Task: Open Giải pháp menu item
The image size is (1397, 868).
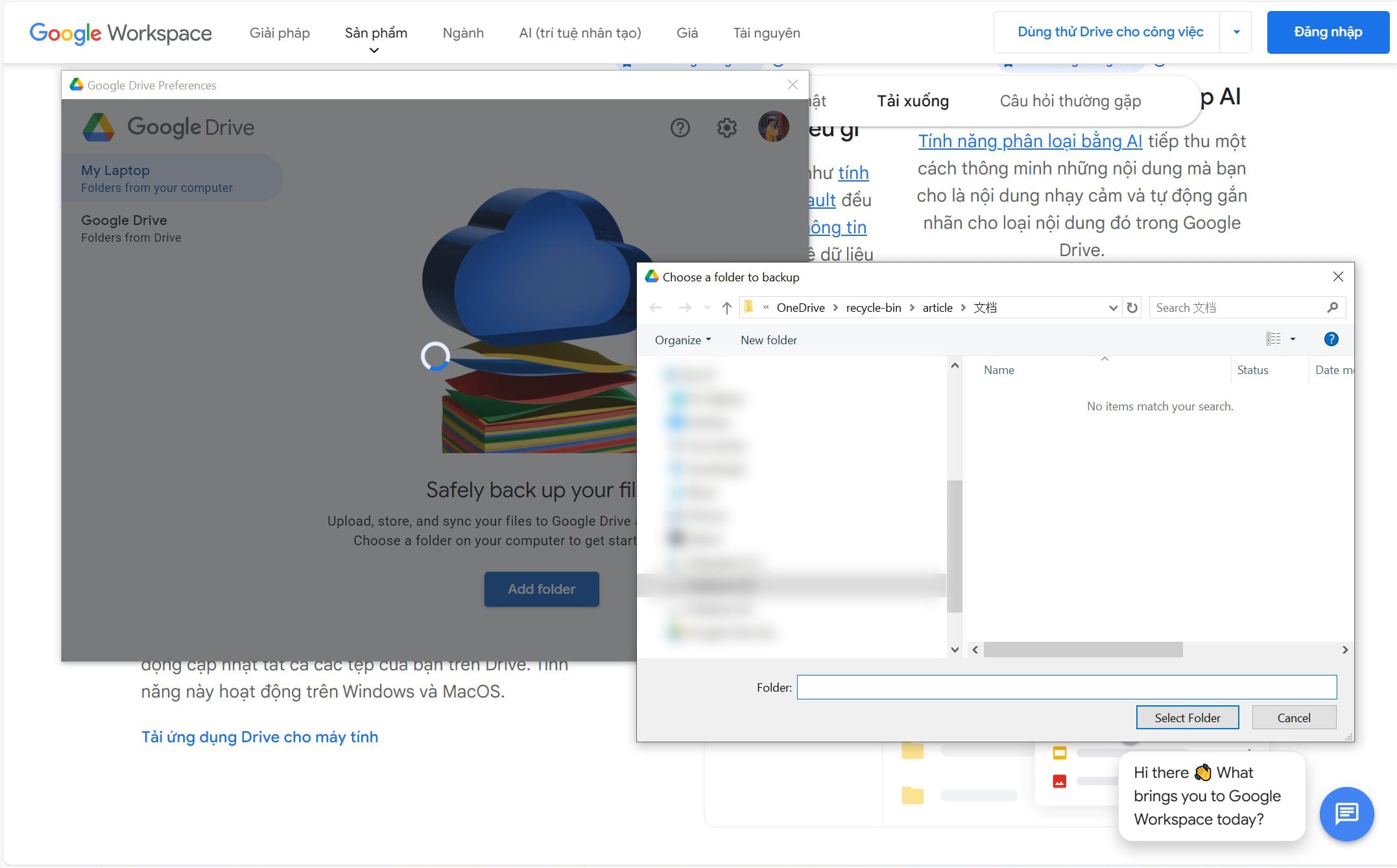Action: tap(280, 32)
